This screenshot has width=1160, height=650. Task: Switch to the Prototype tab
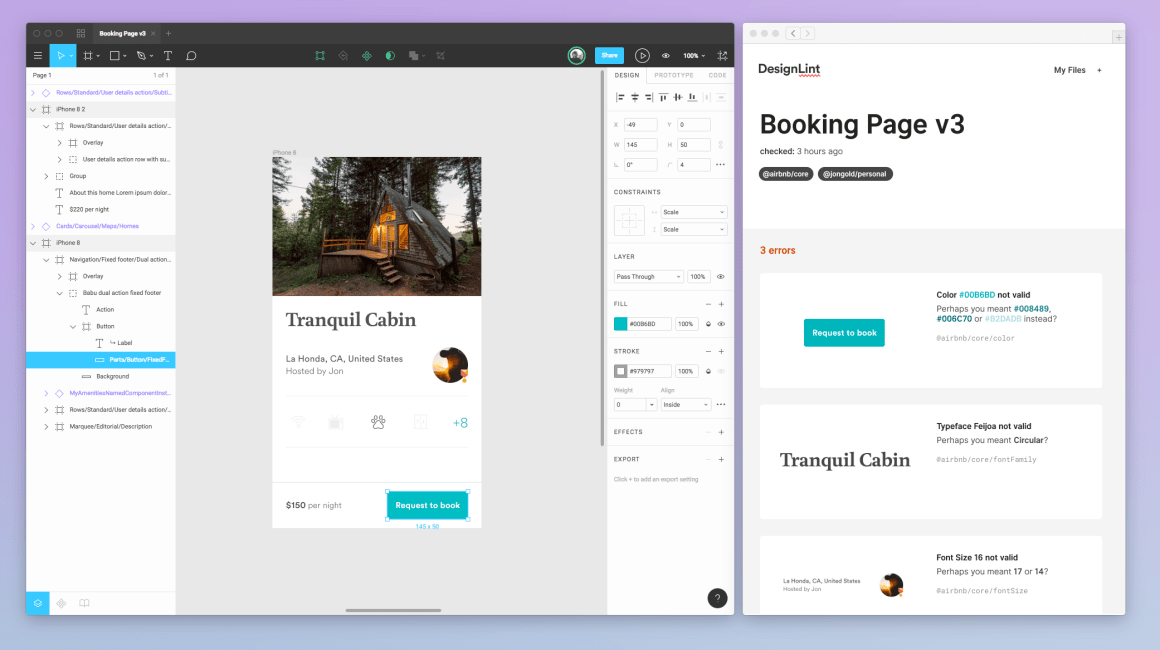674,75
